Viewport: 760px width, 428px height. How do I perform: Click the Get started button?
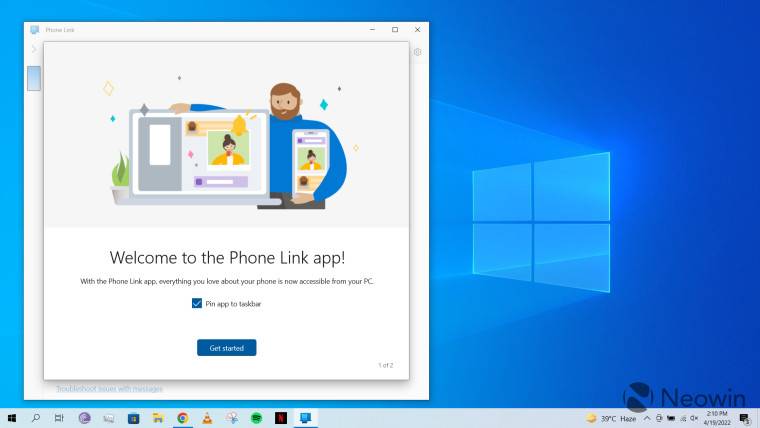226,347
